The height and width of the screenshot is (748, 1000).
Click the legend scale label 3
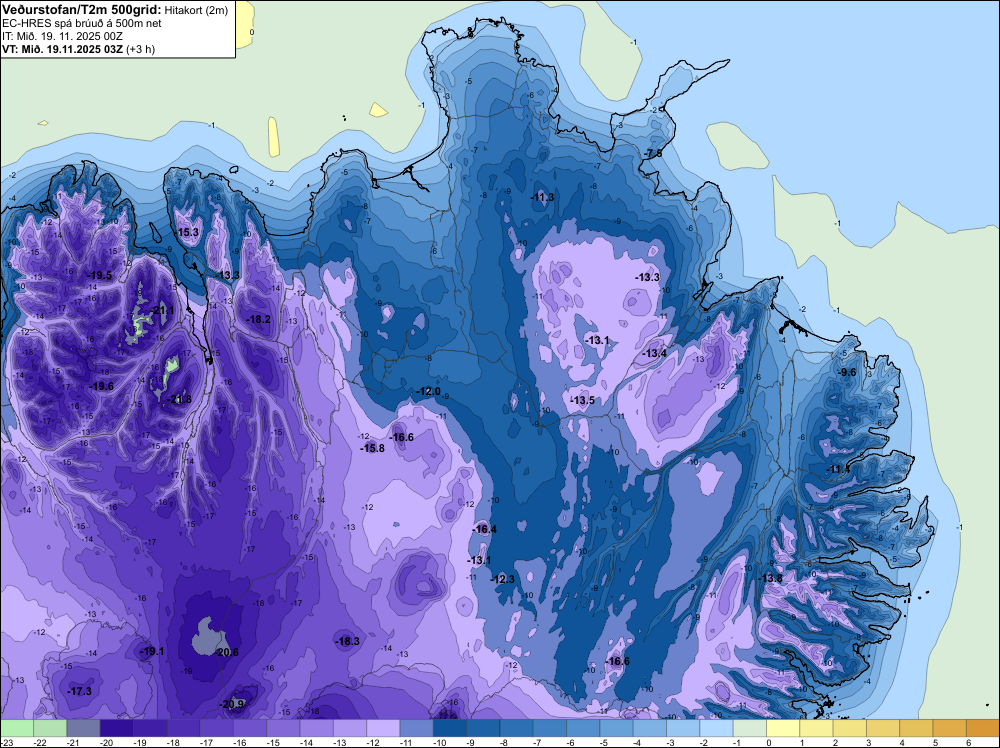tap(869, 743)
